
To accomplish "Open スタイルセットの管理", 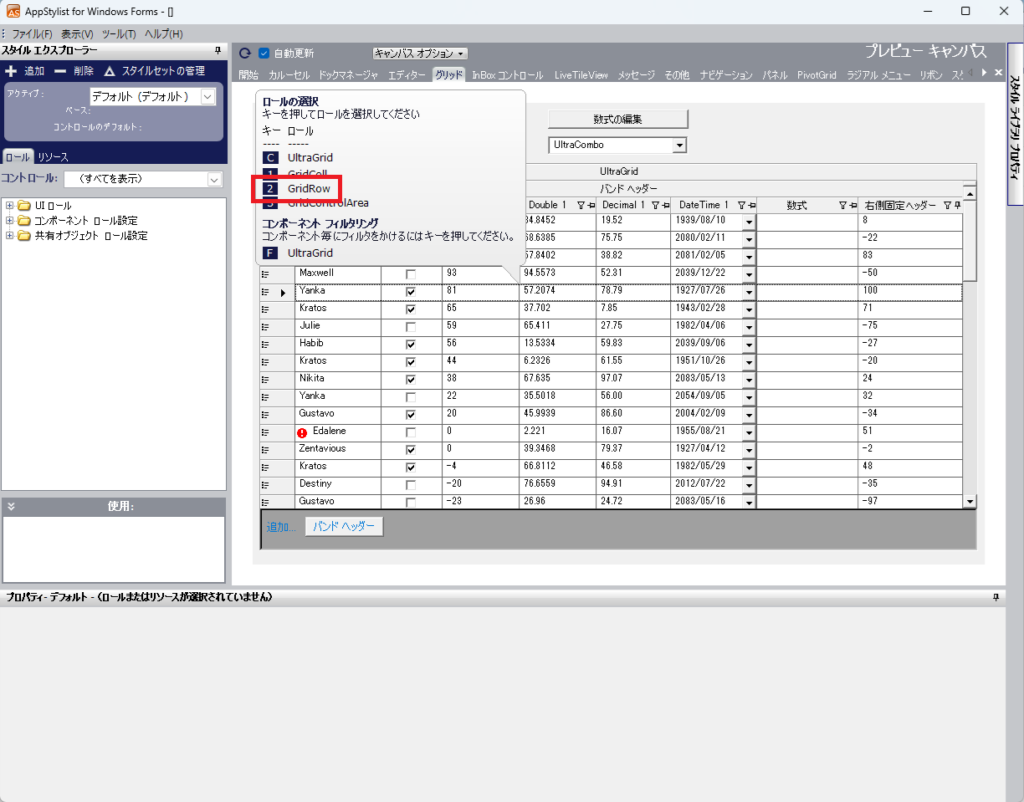I will (x=155, y=71).
